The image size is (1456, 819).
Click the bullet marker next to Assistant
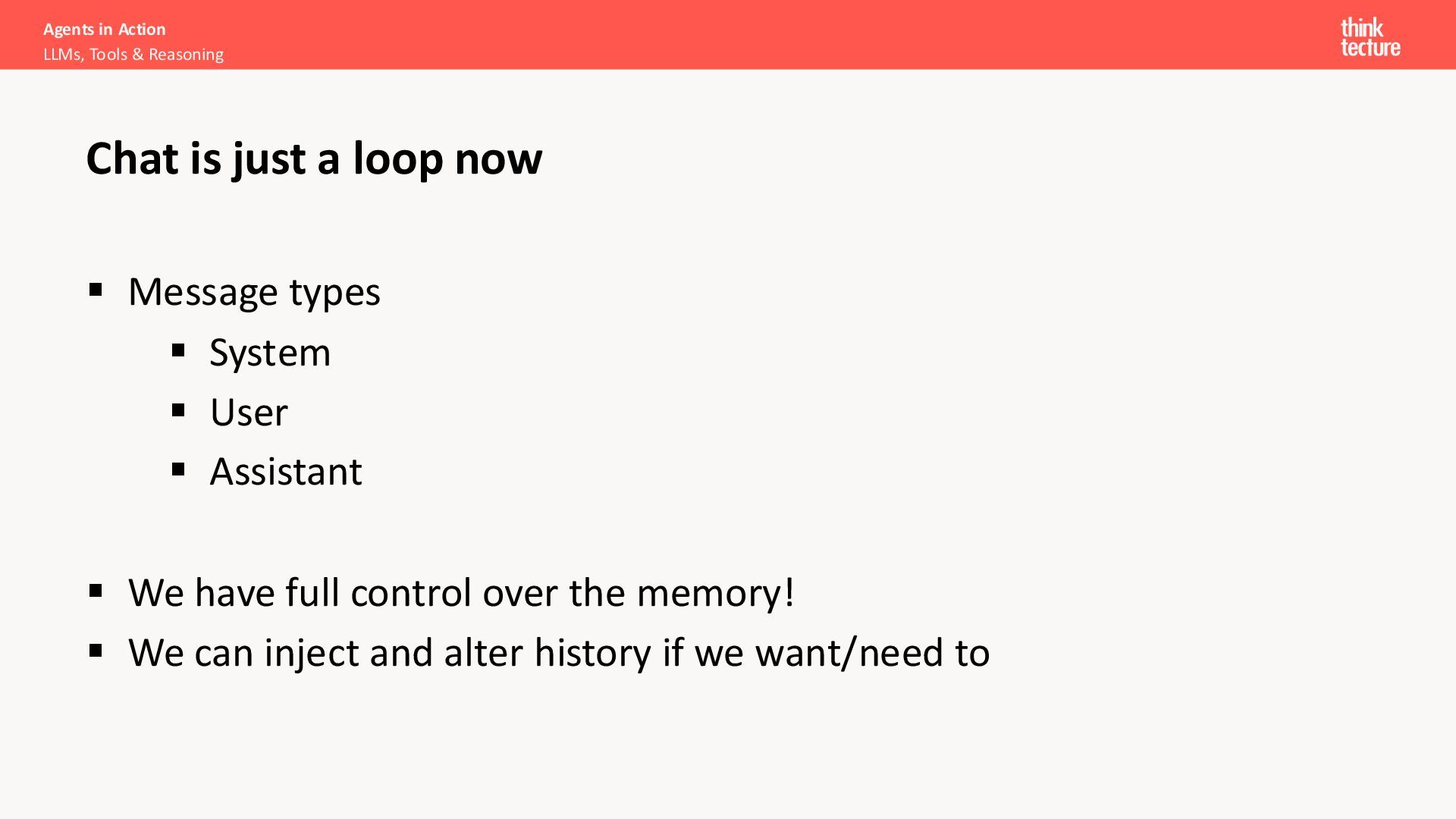click(x=178, y=469)
